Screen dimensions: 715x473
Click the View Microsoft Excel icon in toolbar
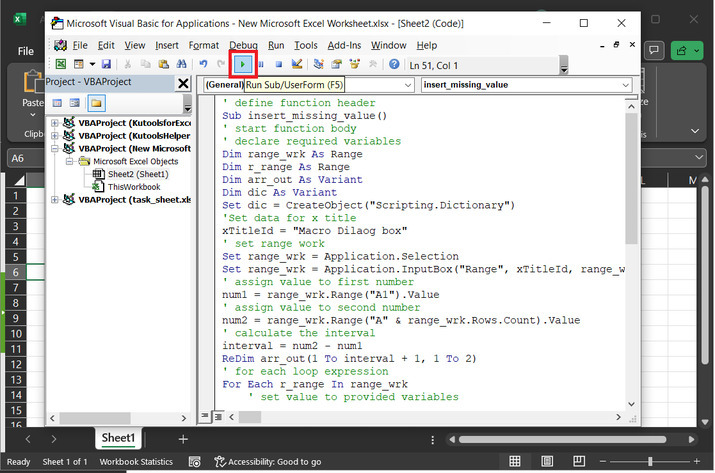(x=60, y=64)
